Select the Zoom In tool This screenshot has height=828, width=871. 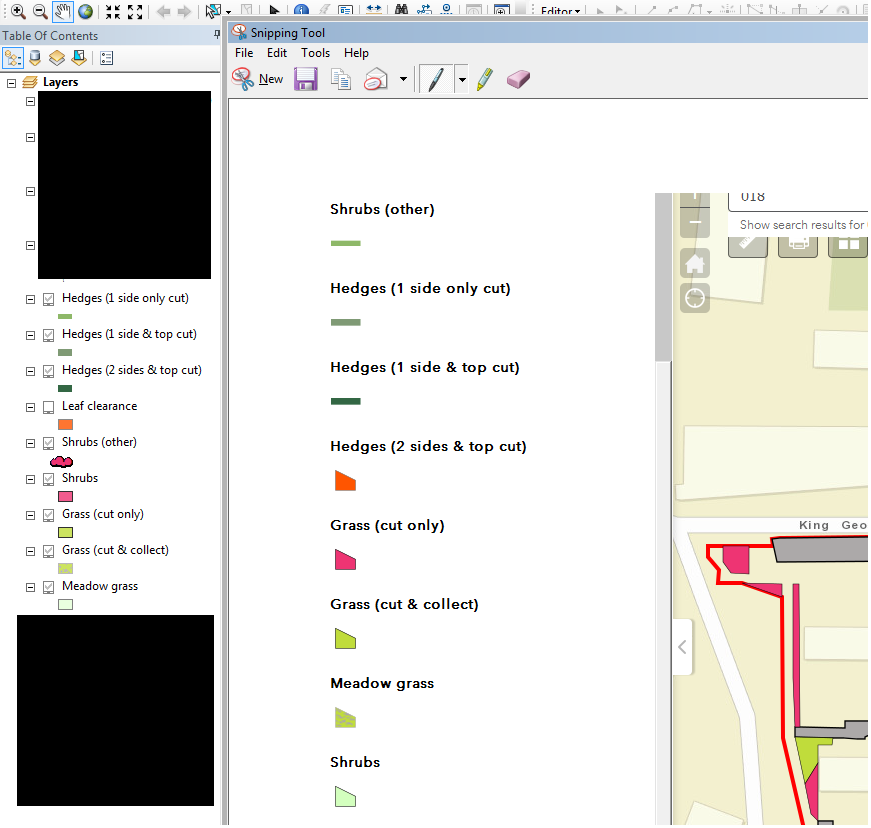coord(18,11)
